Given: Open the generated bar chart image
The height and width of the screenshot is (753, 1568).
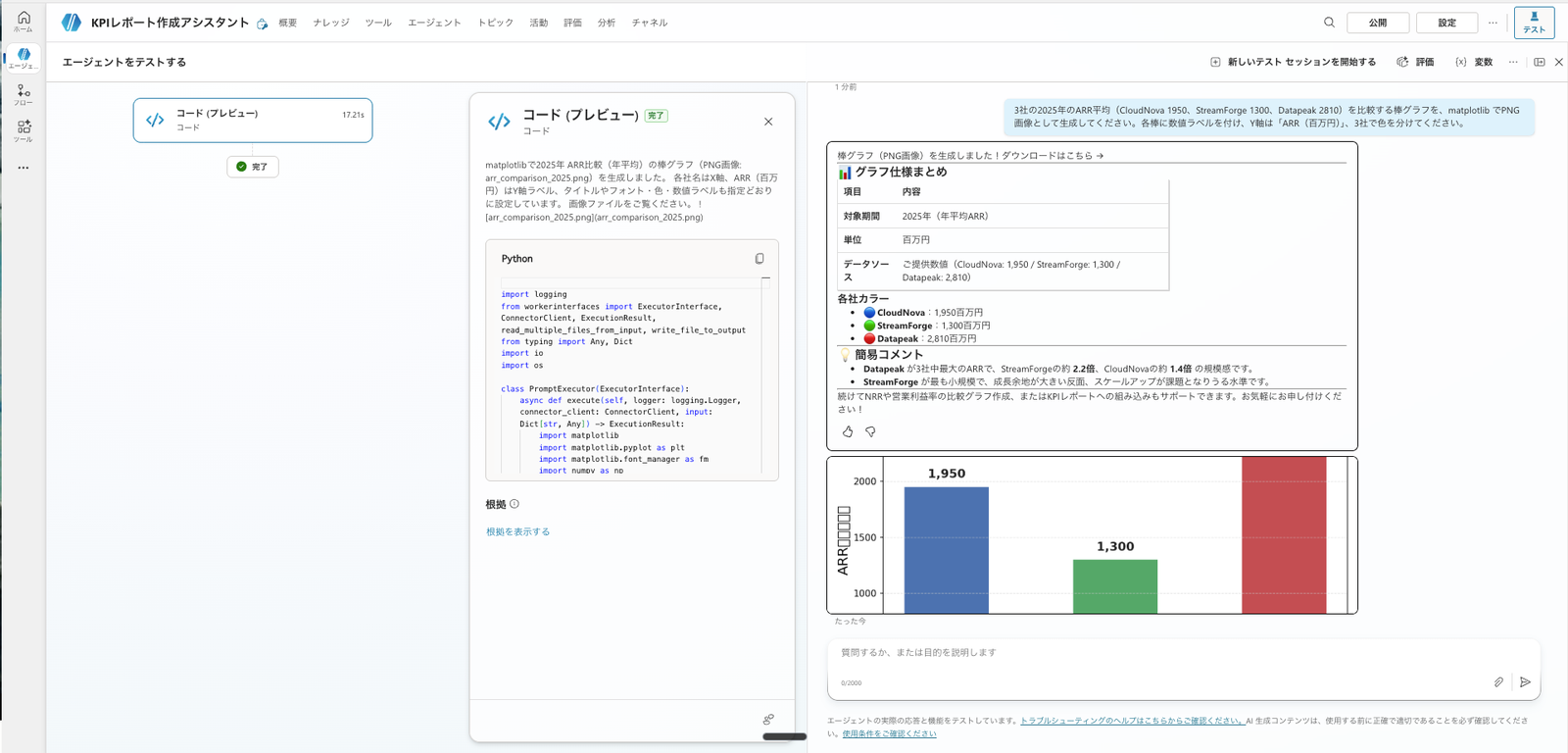Looking at the screenshot, I should tap(1092, 535).
